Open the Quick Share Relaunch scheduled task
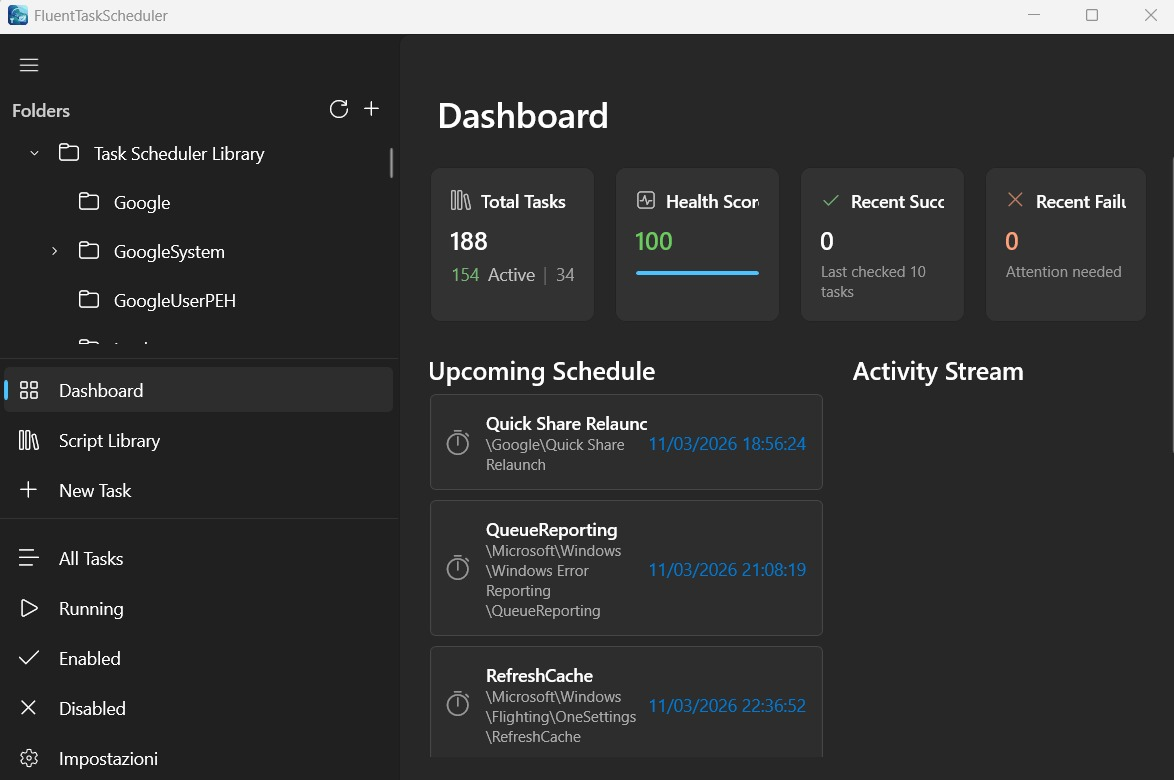 pos(626,443)
